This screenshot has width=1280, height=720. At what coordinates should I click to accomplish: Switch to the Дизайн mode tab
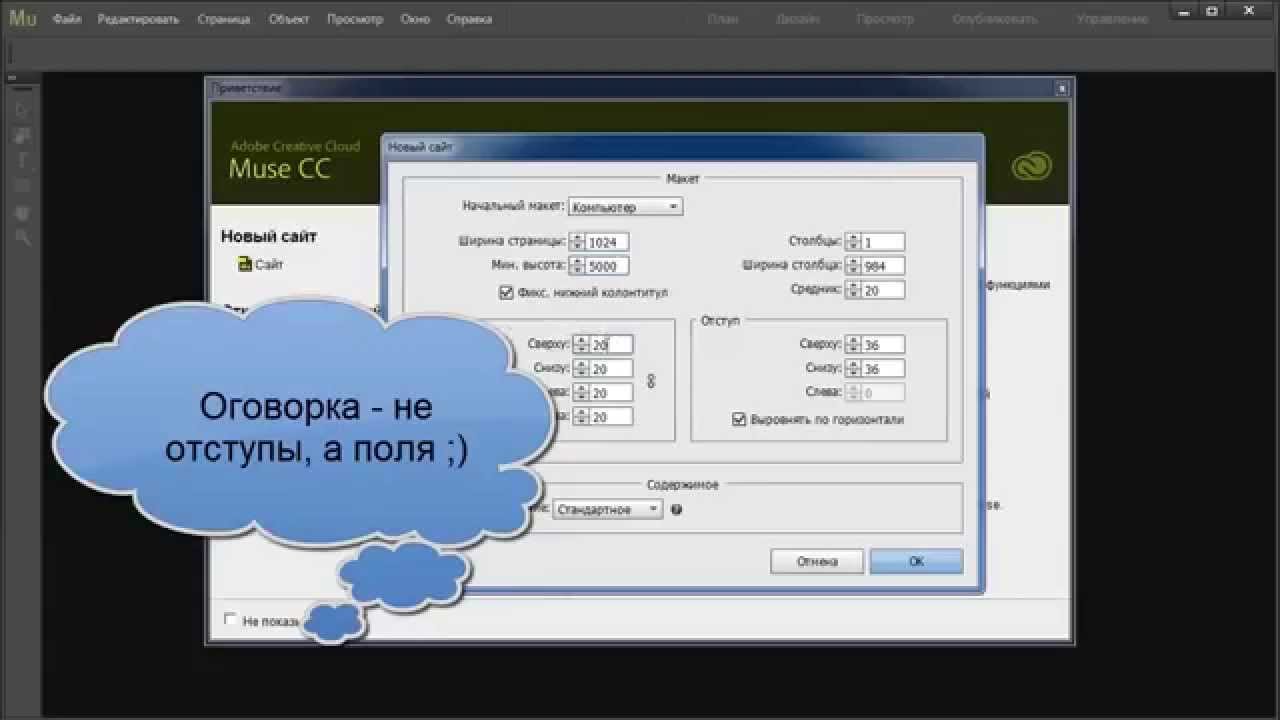click(798, 19)
